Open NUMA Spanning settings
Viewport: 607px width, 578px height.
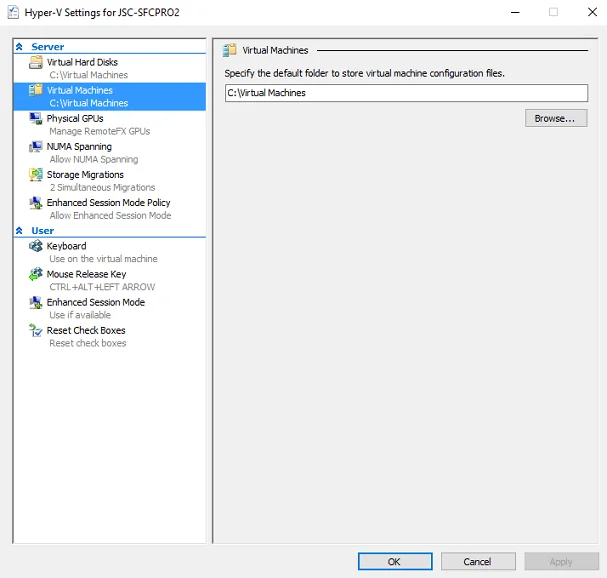point(110,153)
